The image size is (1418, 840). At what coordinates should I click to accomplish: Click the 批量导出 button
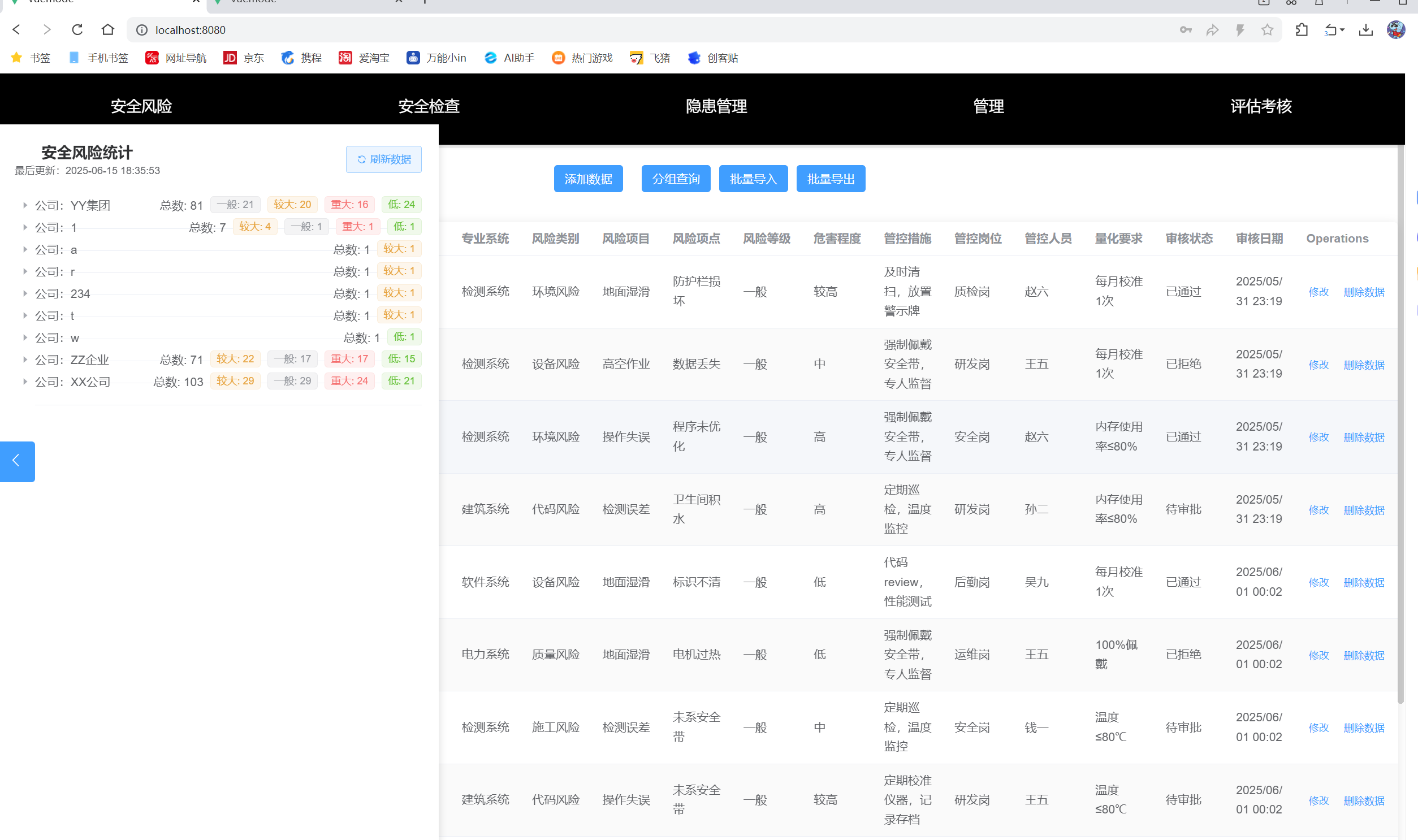[x=830, y=179]
